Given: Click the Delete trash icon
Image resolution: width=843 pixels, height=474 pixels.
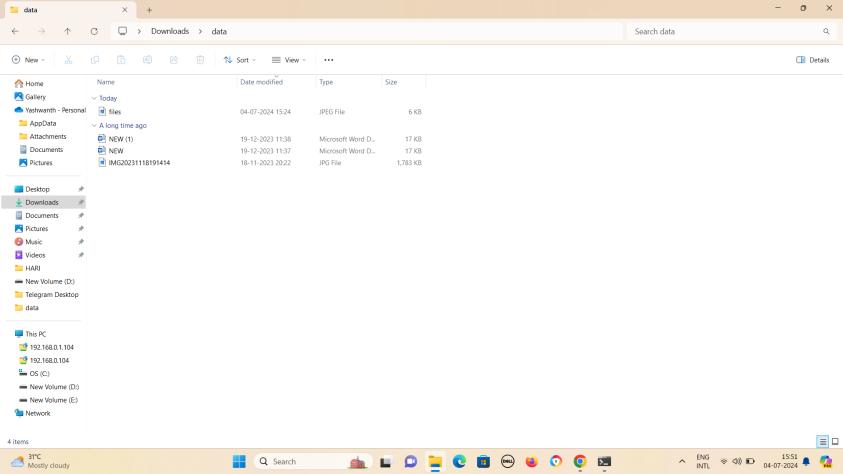Looking at the screenshot, I should point(200,60).
